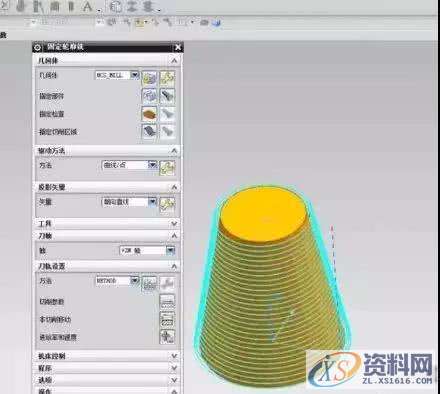Collapse the 几何体 section header

click(174, 61)
